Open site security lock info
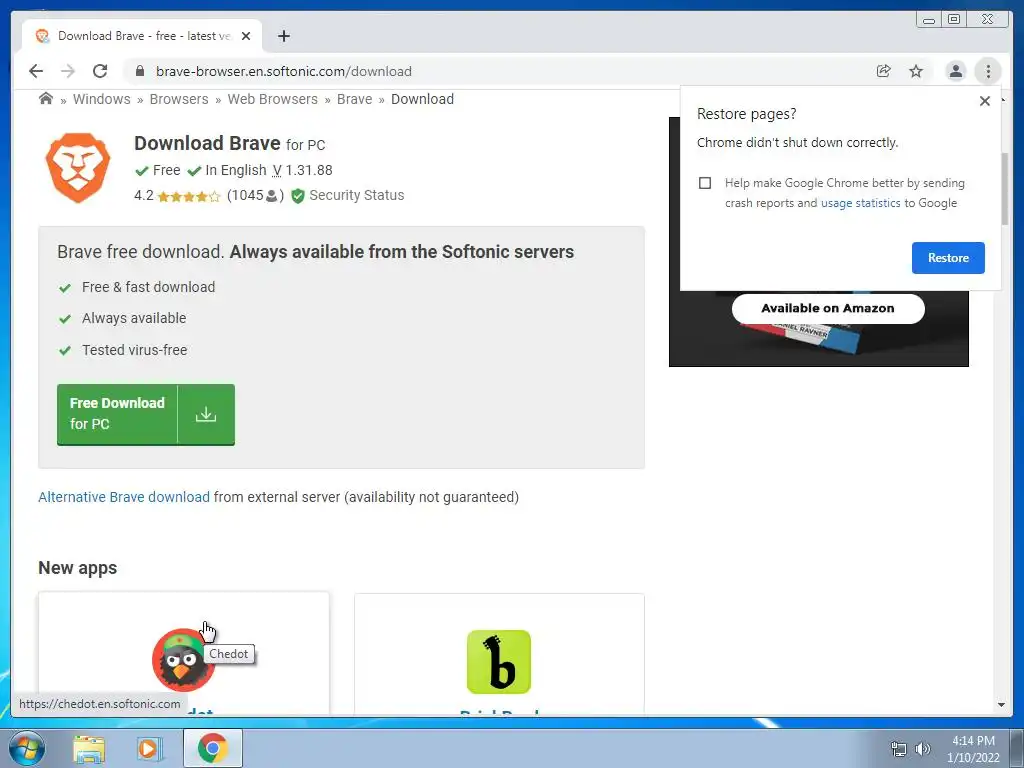 [139, 71]
